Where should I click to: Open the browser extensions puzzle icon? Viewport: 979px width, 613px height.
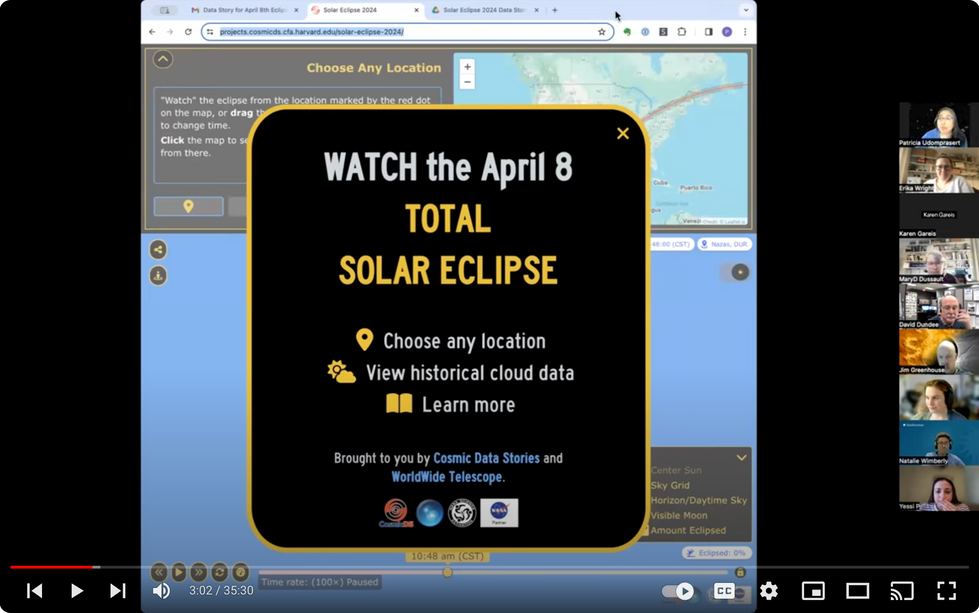pos(682,31)
